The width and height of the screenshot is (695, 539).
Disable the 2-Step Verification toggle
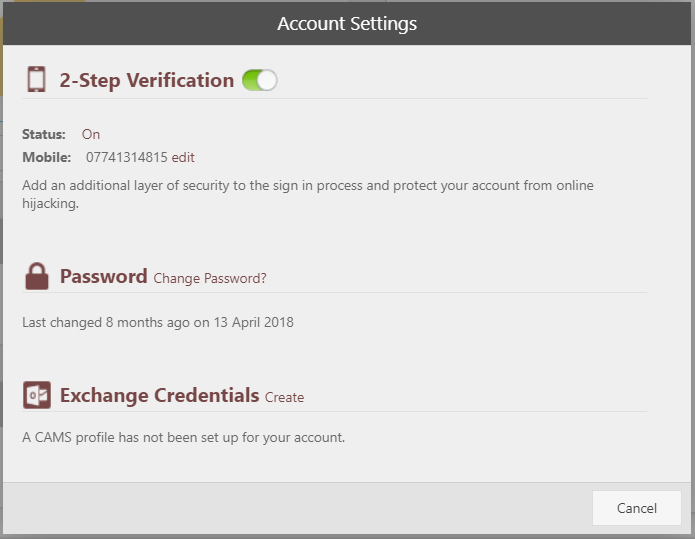tap(259, 80)
